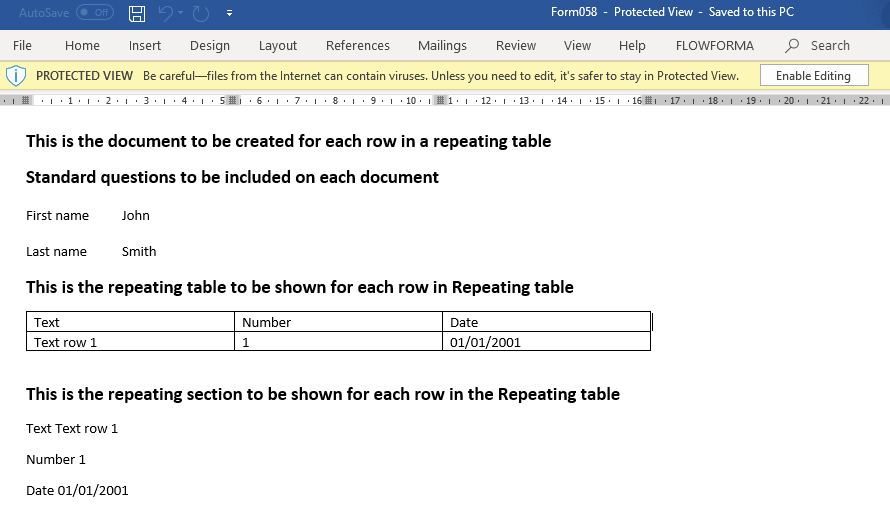Click the 'Text Text row 1' line
The image size is (890, 508).
pyautogui.click(x=72, y=429)
